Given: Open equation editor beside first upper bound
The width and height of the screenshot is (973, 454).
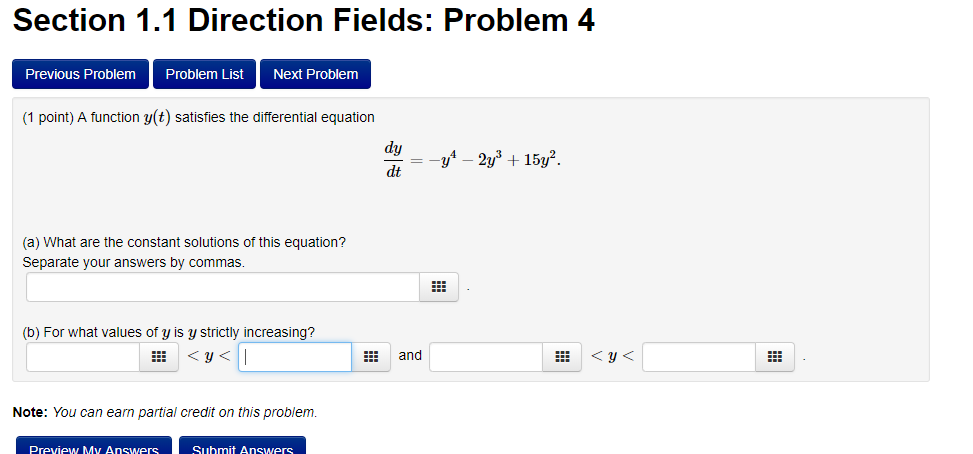Looking at the screenshot, I should pyautogui.click(x=369, y=357).
